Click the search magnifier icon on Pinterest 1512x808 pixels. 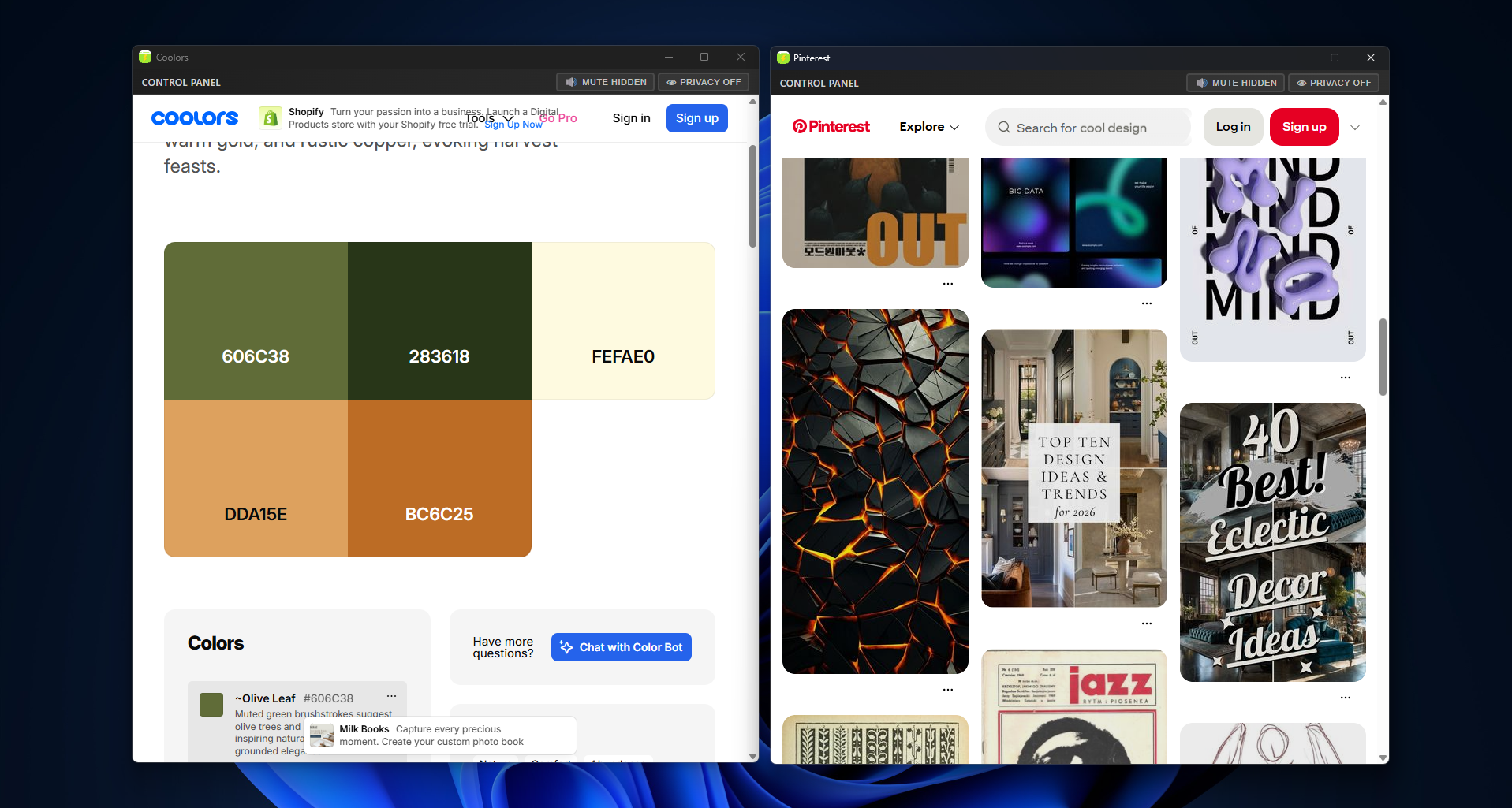pos(1003,127)
